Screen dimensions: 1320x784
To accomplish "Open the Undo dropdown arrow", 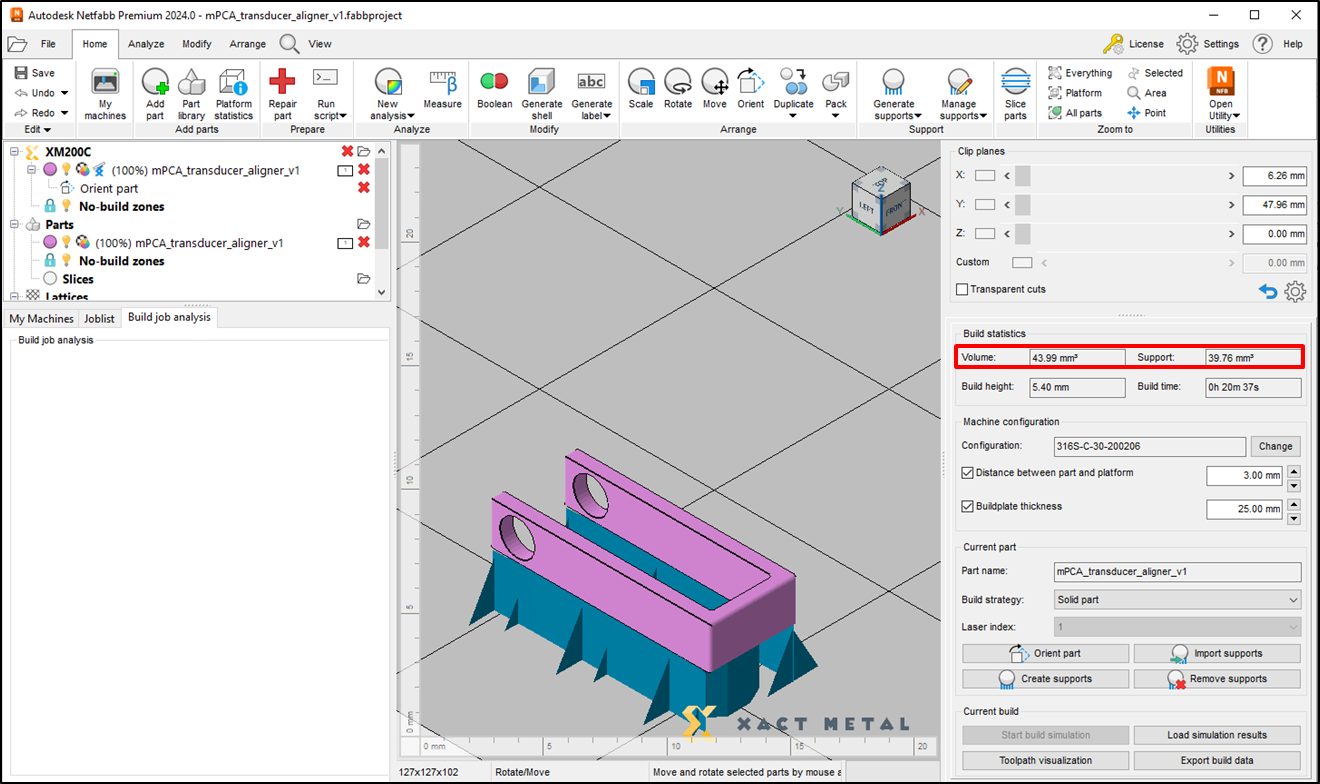I will point(65,93).
